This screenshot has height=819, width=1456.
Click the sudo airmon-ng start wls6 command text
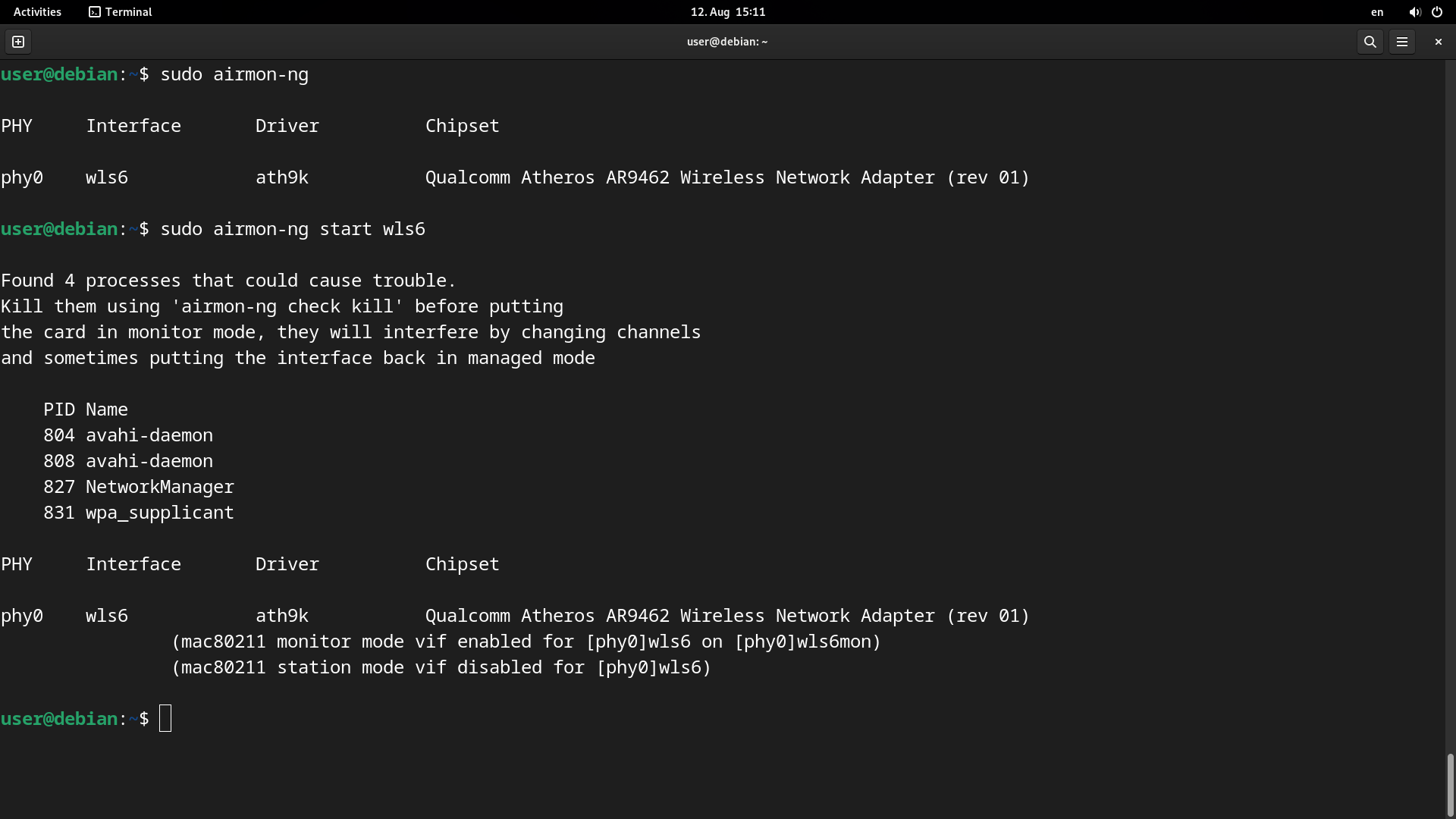(x=293, y=229)
